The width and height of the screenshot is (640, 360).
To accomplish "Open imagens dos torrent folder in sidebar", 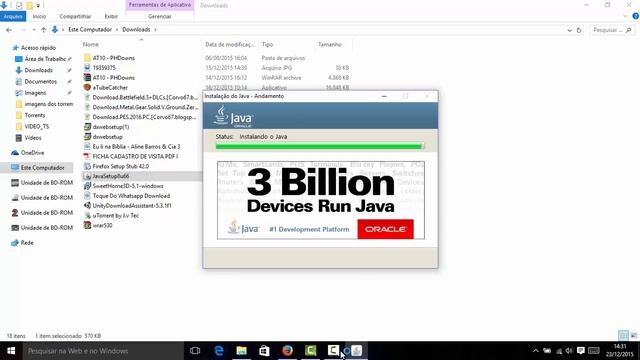I will point(48,104).
